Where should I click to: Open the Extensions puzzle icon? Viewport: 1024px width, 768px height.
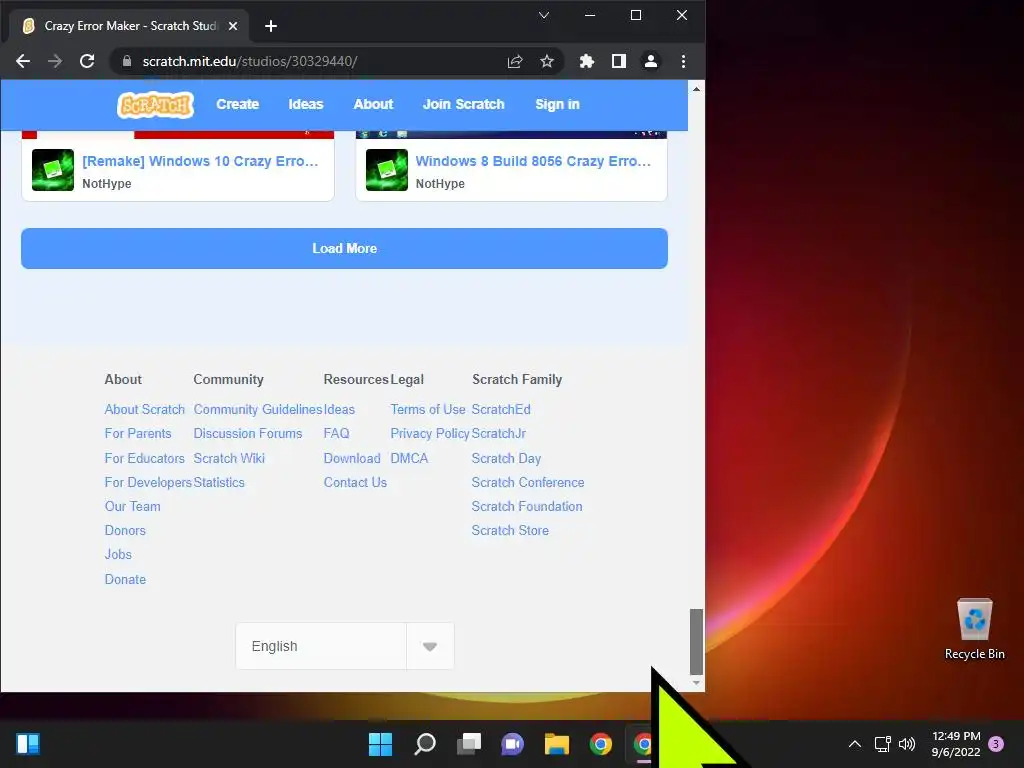click(x=586, y=61)
